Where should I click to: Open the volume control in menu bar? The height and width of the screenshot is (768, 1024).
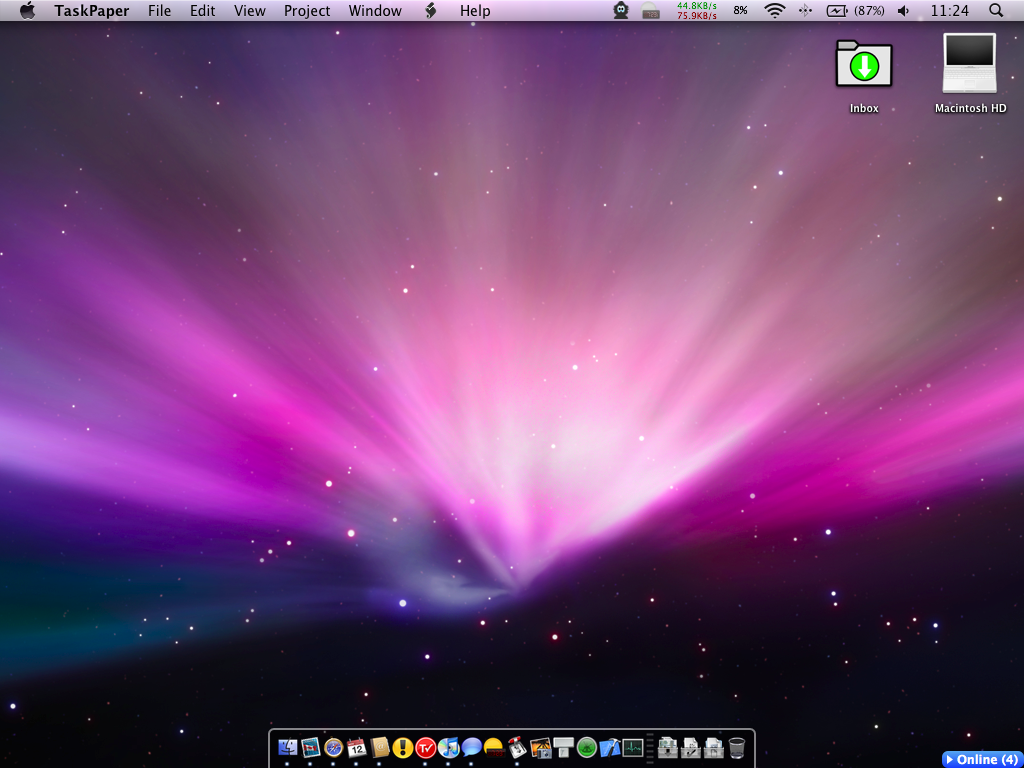coord(904,10)
